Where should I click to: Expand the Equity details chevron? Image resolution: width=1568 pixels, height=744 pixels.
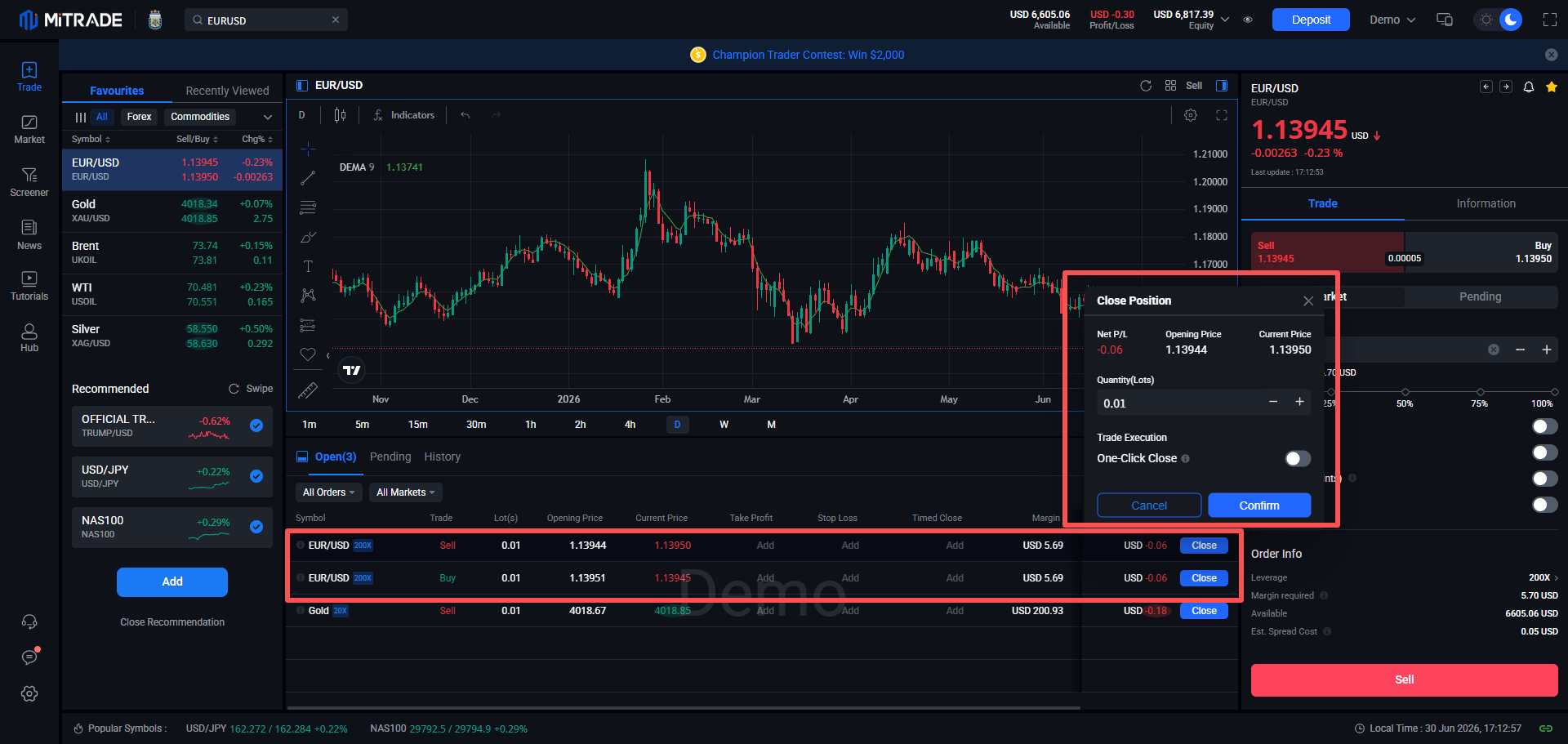(1225, 20)
